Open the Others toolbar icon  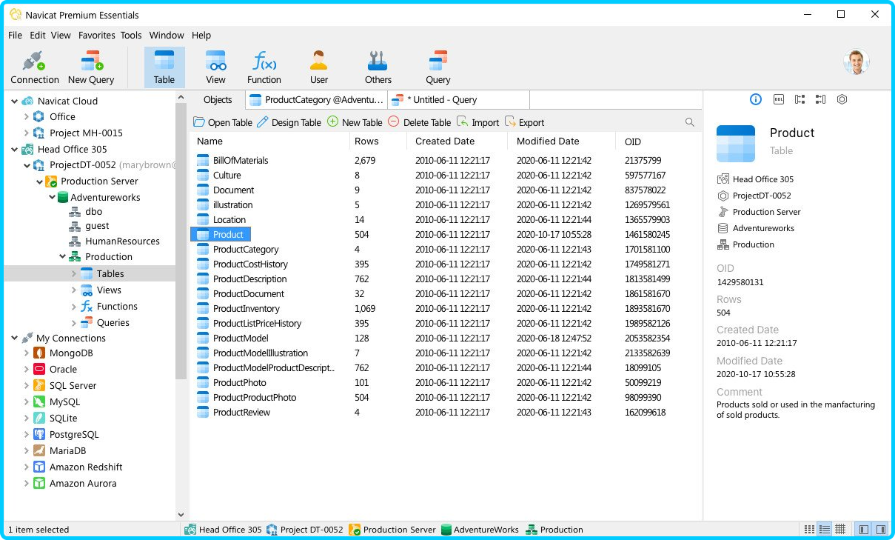[x=378, y=66]
